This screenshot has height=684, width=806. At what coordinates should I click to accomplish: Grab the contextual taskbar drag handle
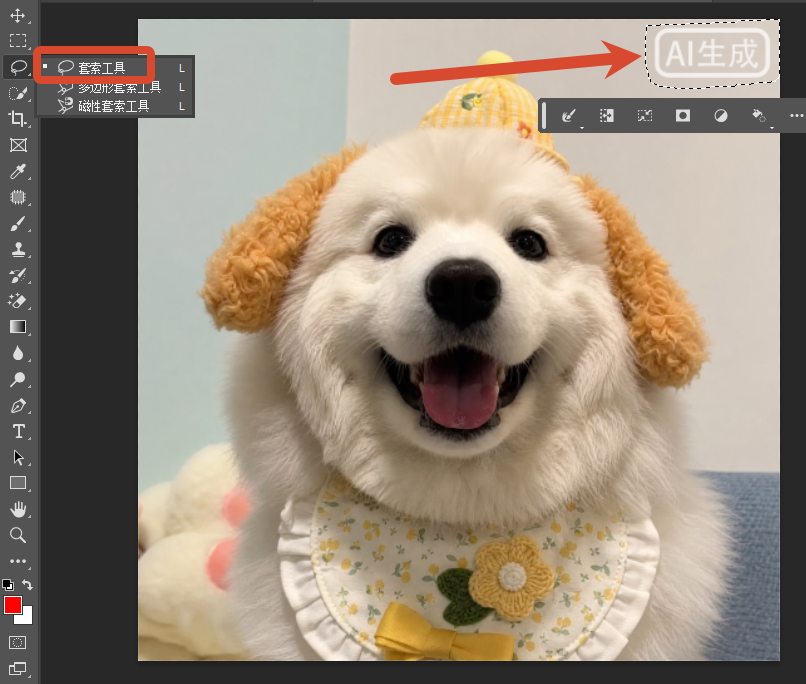[544, 116]
